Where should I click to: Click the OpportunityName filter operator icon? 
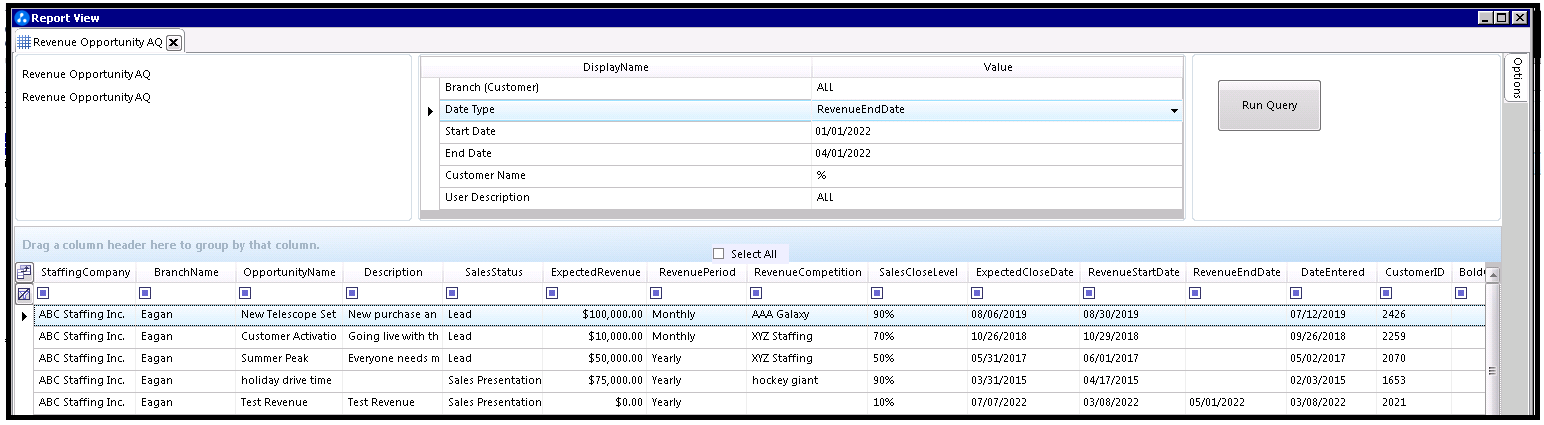(247, 293)
